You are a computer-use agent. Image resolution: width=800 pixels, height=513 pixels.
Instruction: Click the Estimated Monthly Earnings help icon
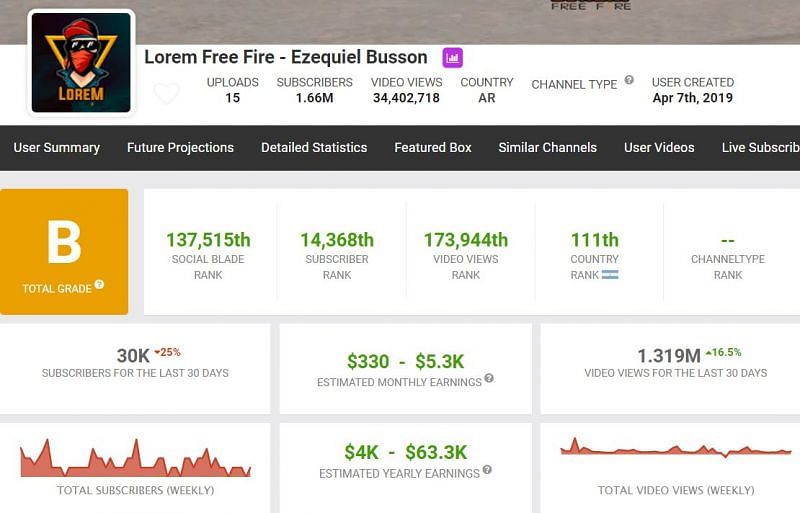click(489, 379)
